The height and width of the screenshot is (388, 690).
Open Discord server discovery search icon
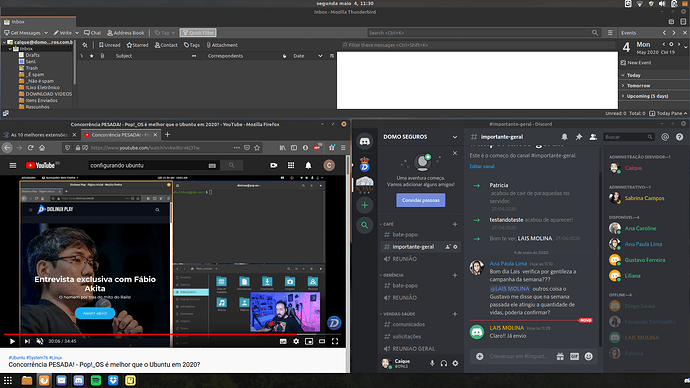(x=364, y=225)
